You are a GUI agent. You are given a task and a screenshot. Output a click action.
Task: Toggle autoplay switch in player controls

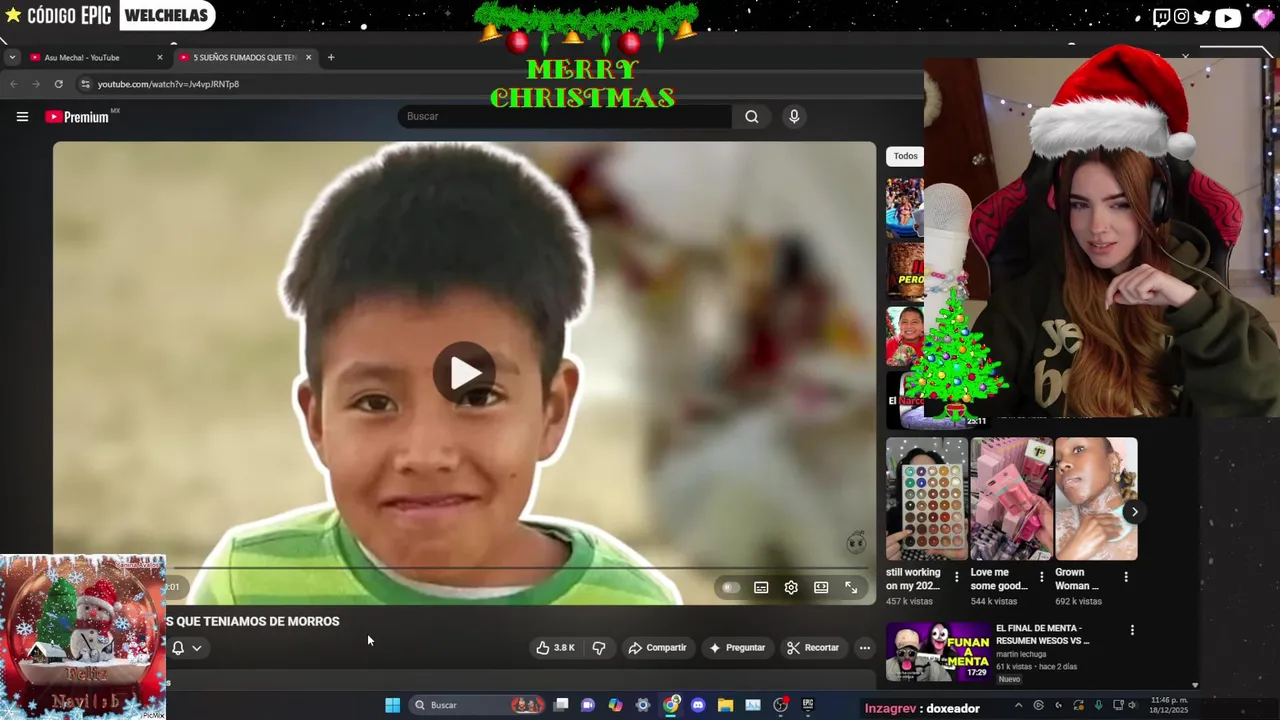click(731, 588)
